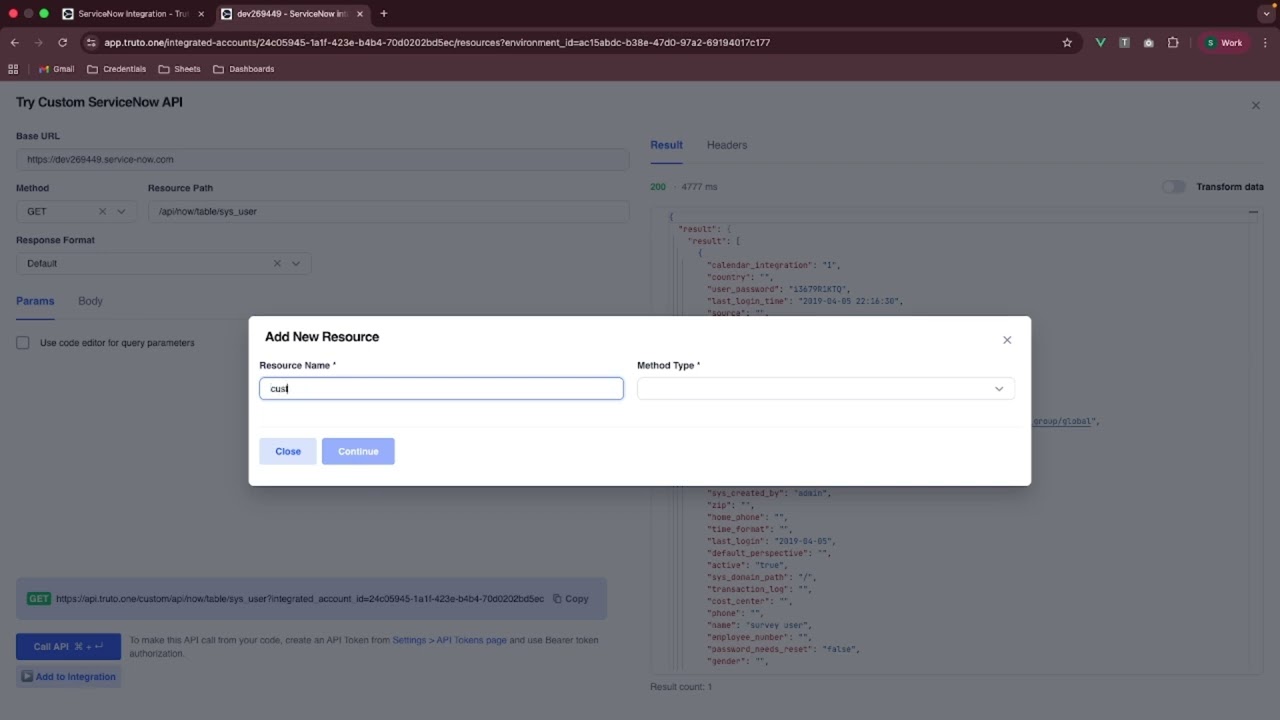Open a new browser tab
The width and height of the screenshot is (1280, 720).
pyautogui.click(x=384, y=14)
